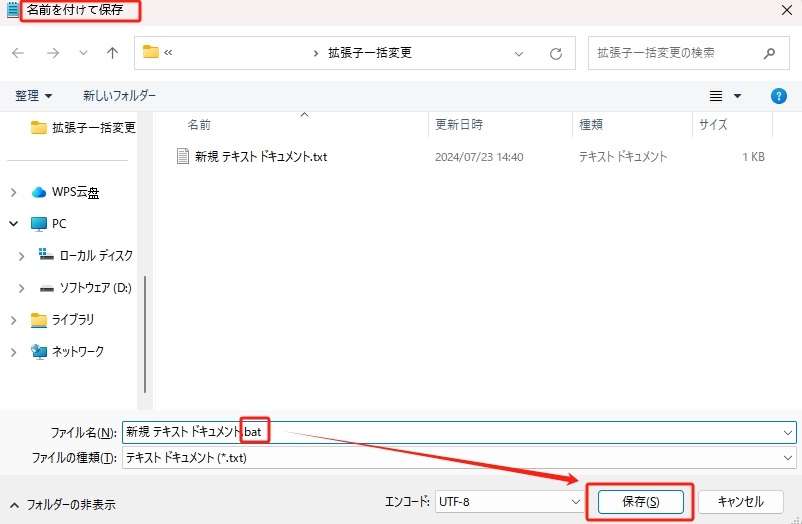Open the Help question mark icon
The width and height of the screenshot is (802, 524).
pos(778,96)
